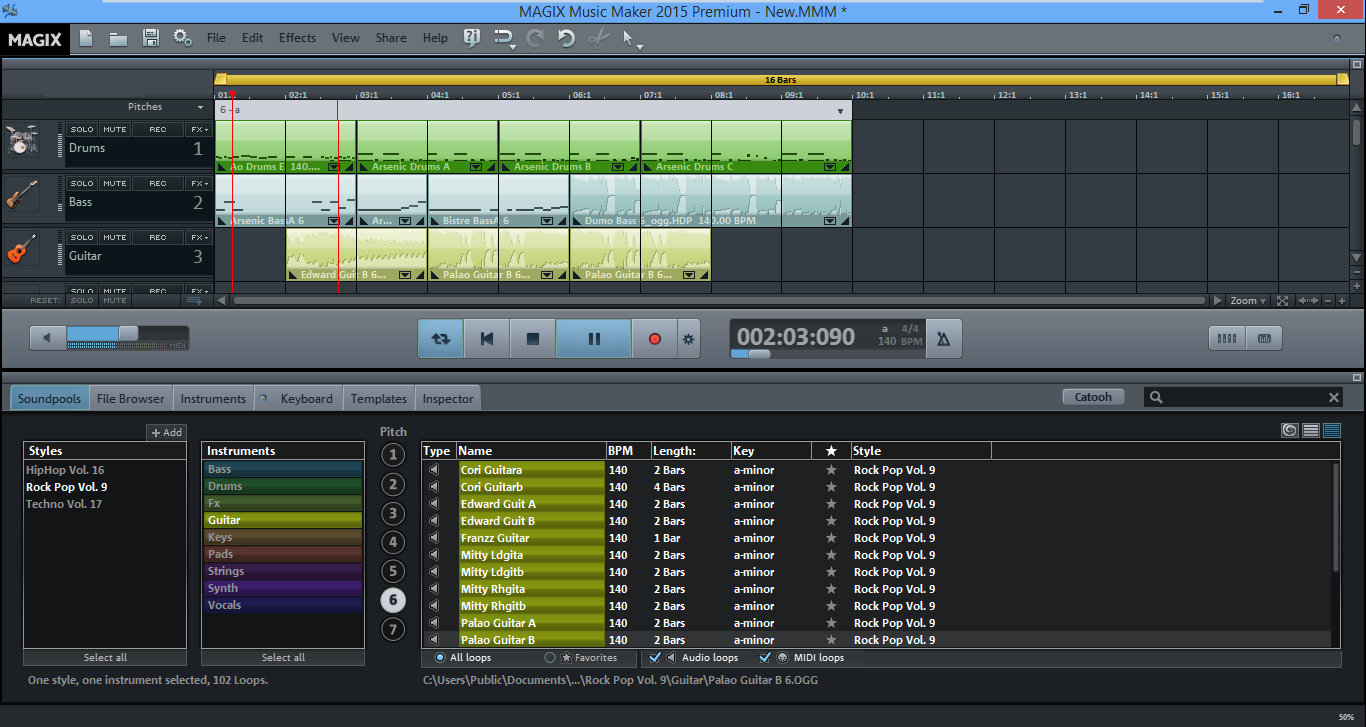Mute the Drums track
The width and height of the screenshot is (1366, 727).
click(115, 130)
